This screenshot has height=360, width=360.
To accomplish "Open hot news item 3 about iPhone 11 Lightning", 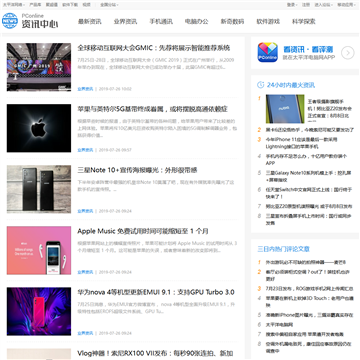I will (x=302, y=143).
